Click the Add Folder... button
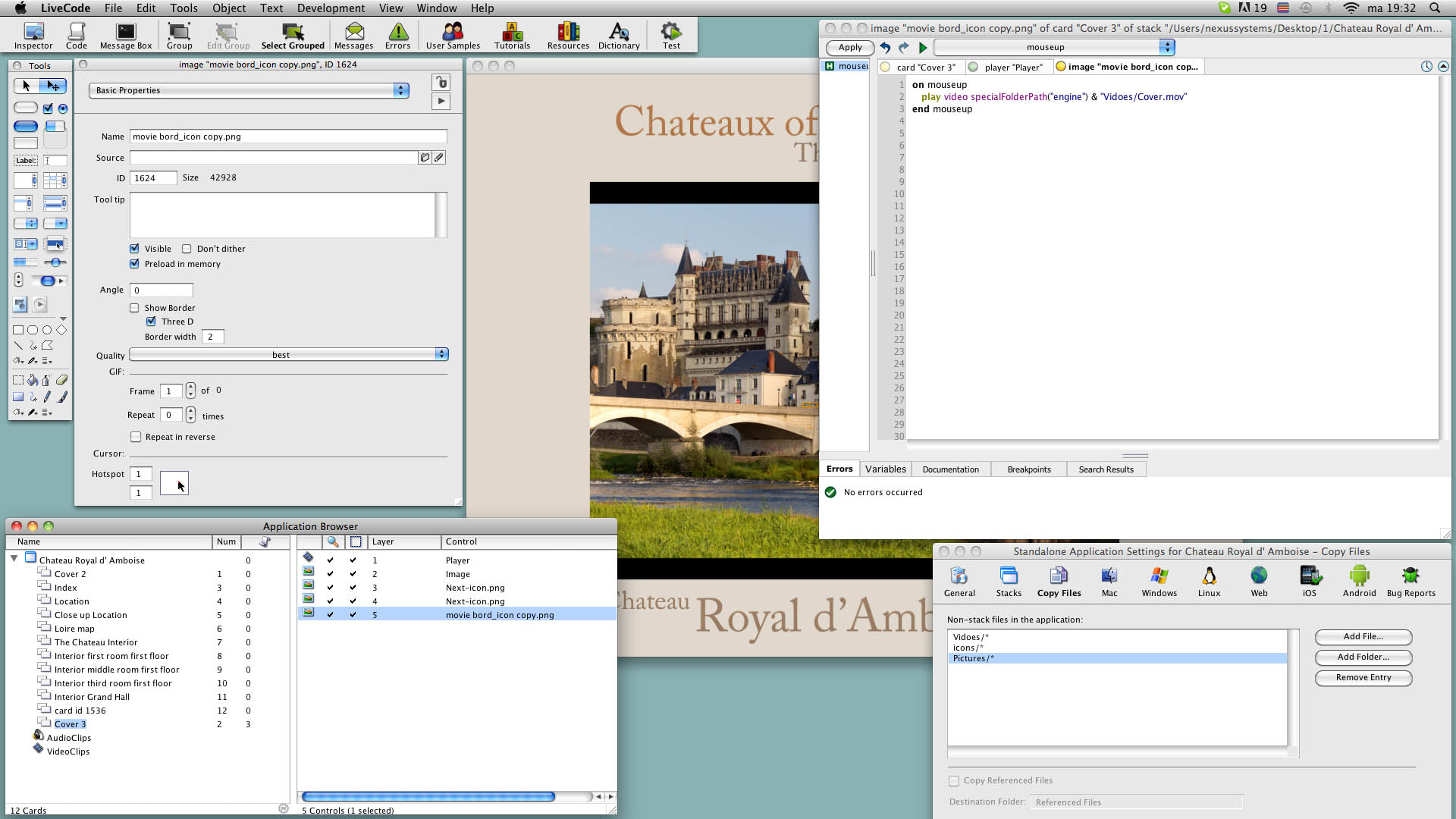Screen dimensions: 1456x819 coord(1363,657)
